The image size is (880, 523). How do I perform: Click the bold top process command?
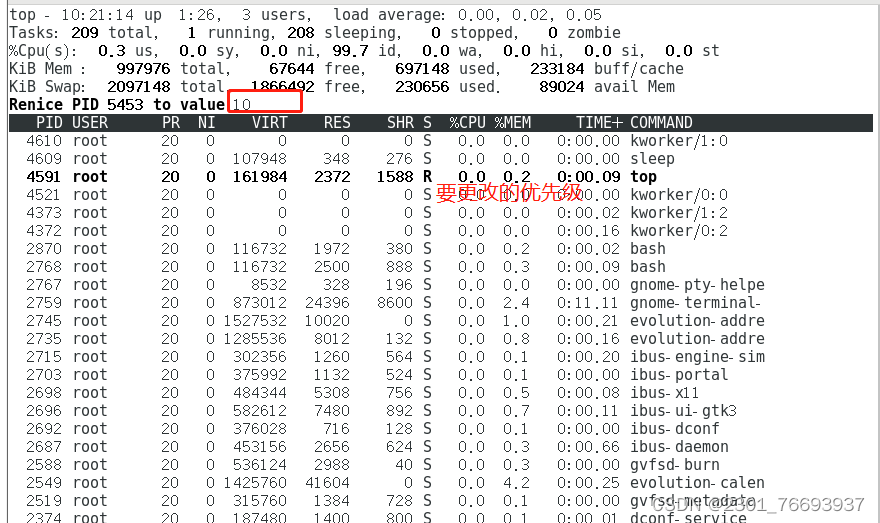pos(643,176)
